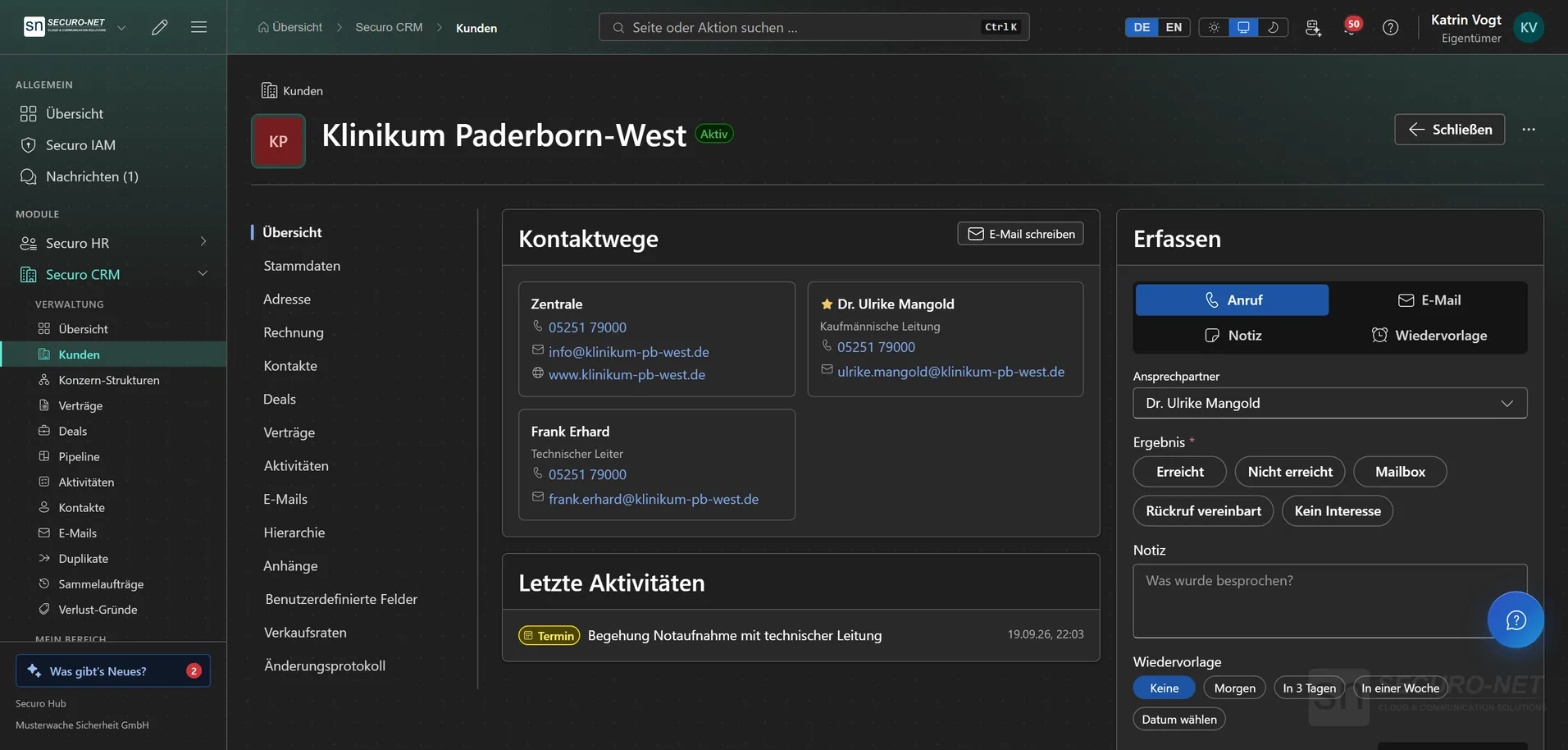The width and height of the screenshot is (1568, 750).
Task: Open the Ansprechpartner dropdown
Action: [x=1329, y=403]
